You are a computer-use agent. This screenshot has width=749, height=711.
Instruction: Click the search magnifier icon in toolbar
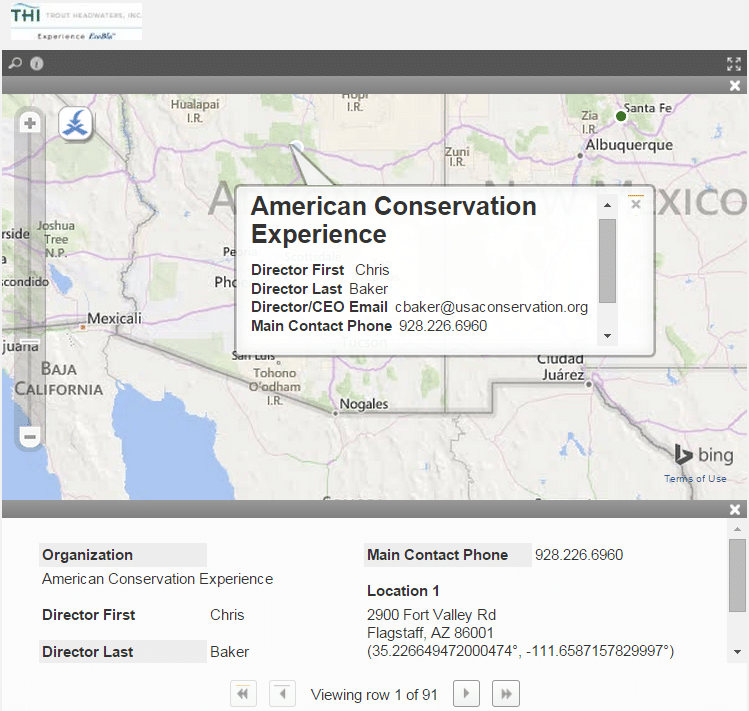(x=15, y=63)
